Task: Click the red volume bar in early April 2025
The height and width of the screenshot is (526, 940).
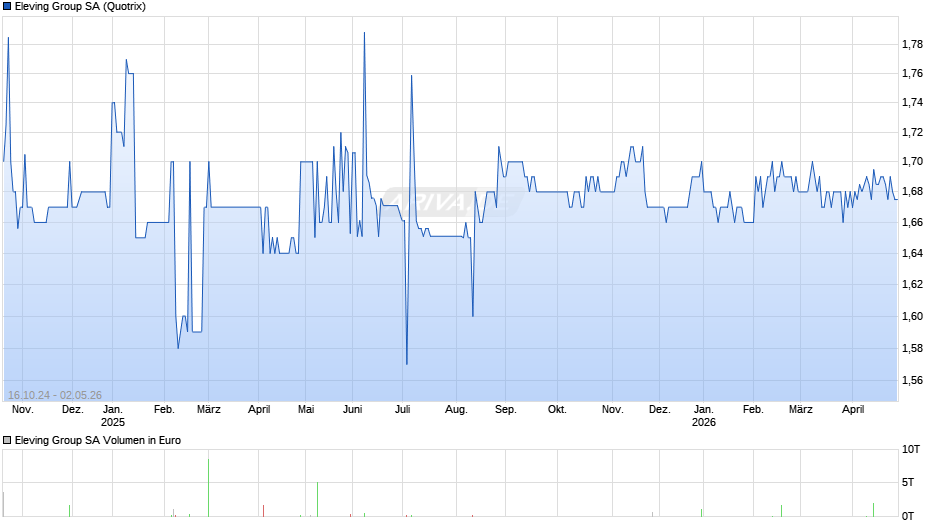Action: point(263,510)
